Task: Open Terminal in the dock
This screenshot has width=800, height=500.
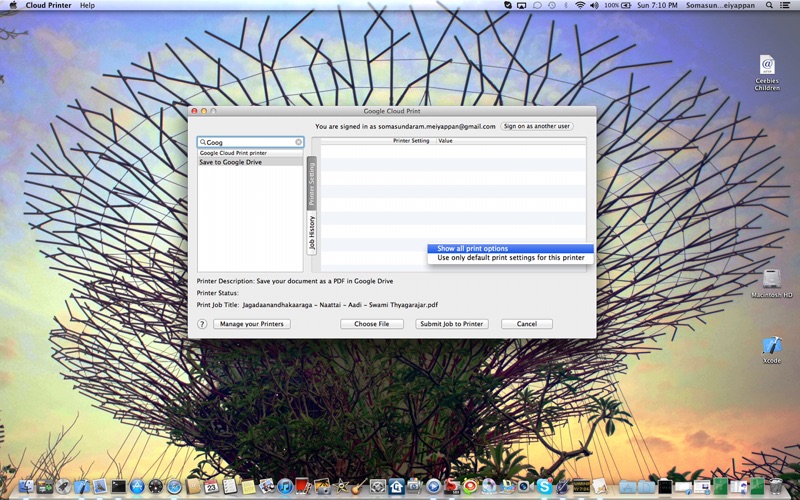Action: click(x=118, y=487)
